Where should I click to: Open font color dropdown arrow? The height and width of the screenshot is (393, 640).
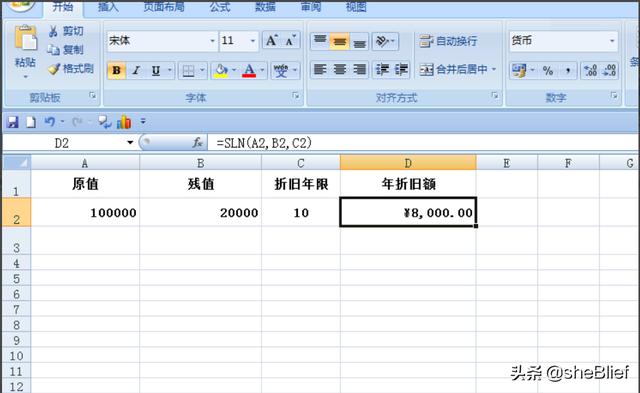262,71
